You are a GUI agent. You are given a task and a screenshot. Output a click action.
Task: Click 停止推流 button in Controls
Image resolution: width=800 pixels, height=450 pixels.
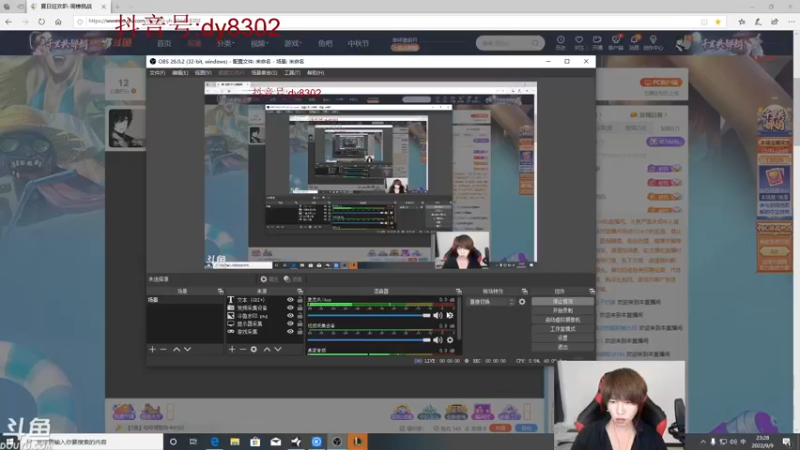(563, 302)
